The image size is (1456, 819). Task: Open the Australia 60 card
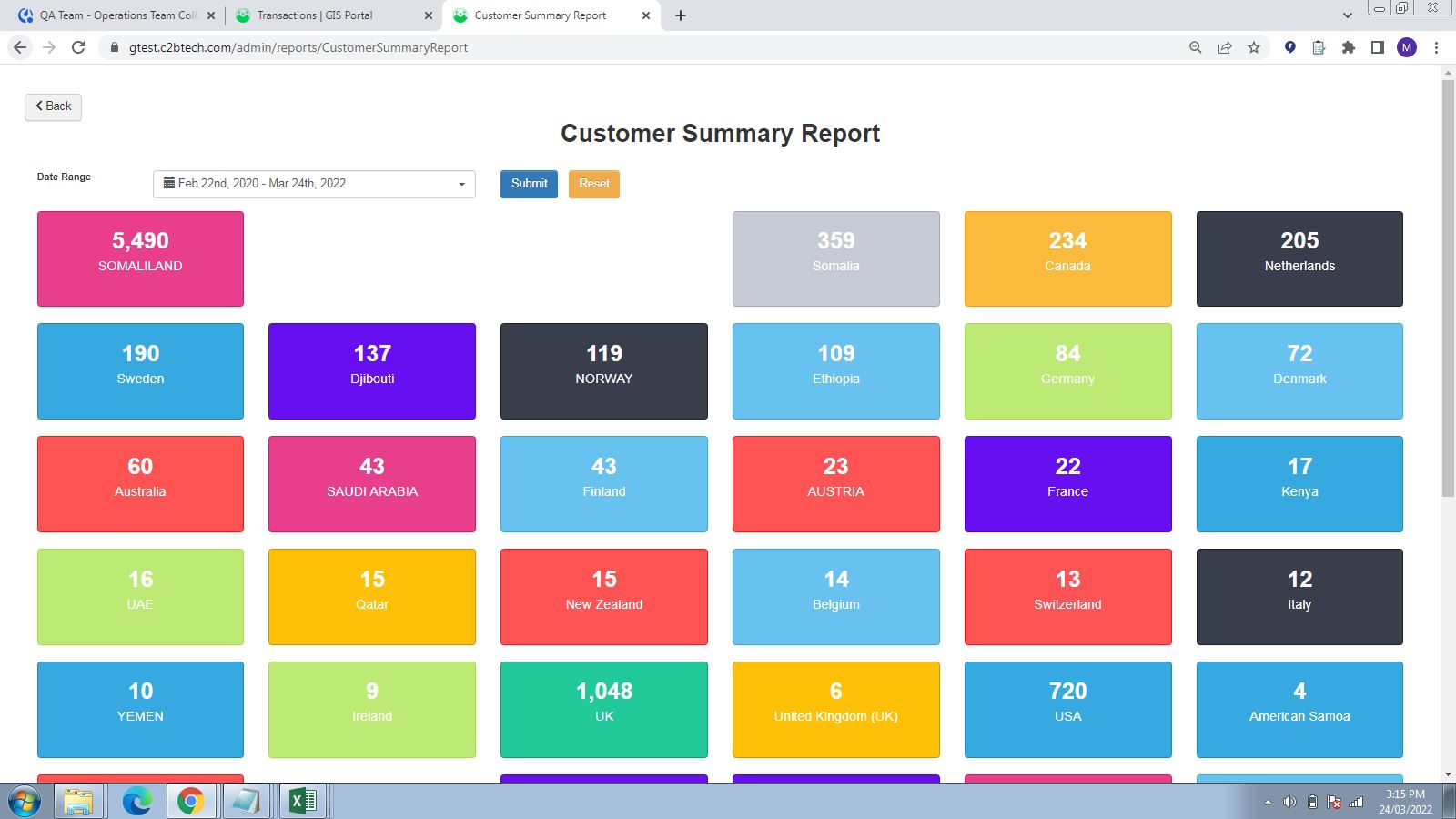pos(140,484)
